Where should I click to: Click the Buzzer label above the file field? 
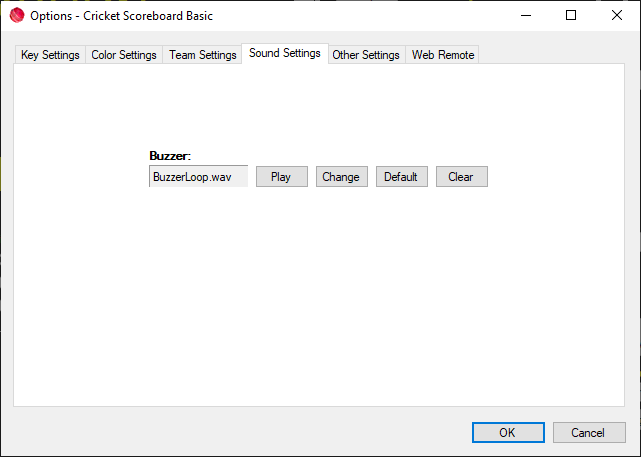pyautogui.click(x=170, y=156)
